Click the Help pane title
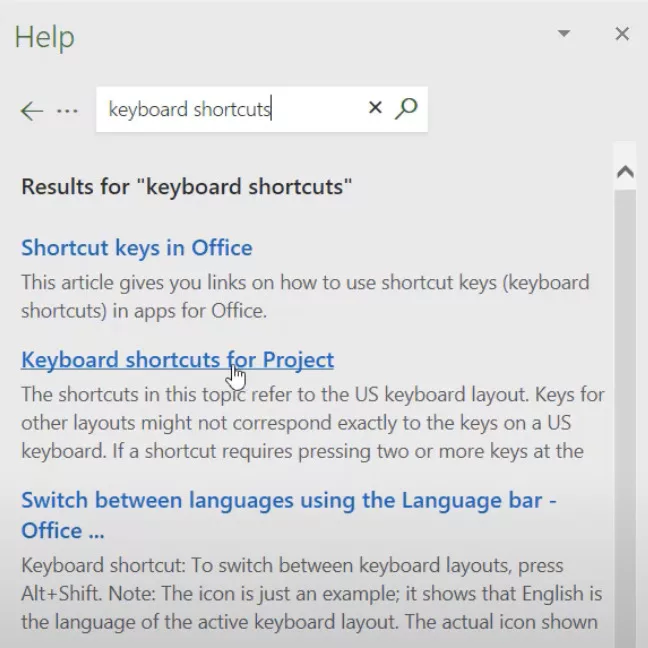The image size is (648, 648). click(45, 37)
